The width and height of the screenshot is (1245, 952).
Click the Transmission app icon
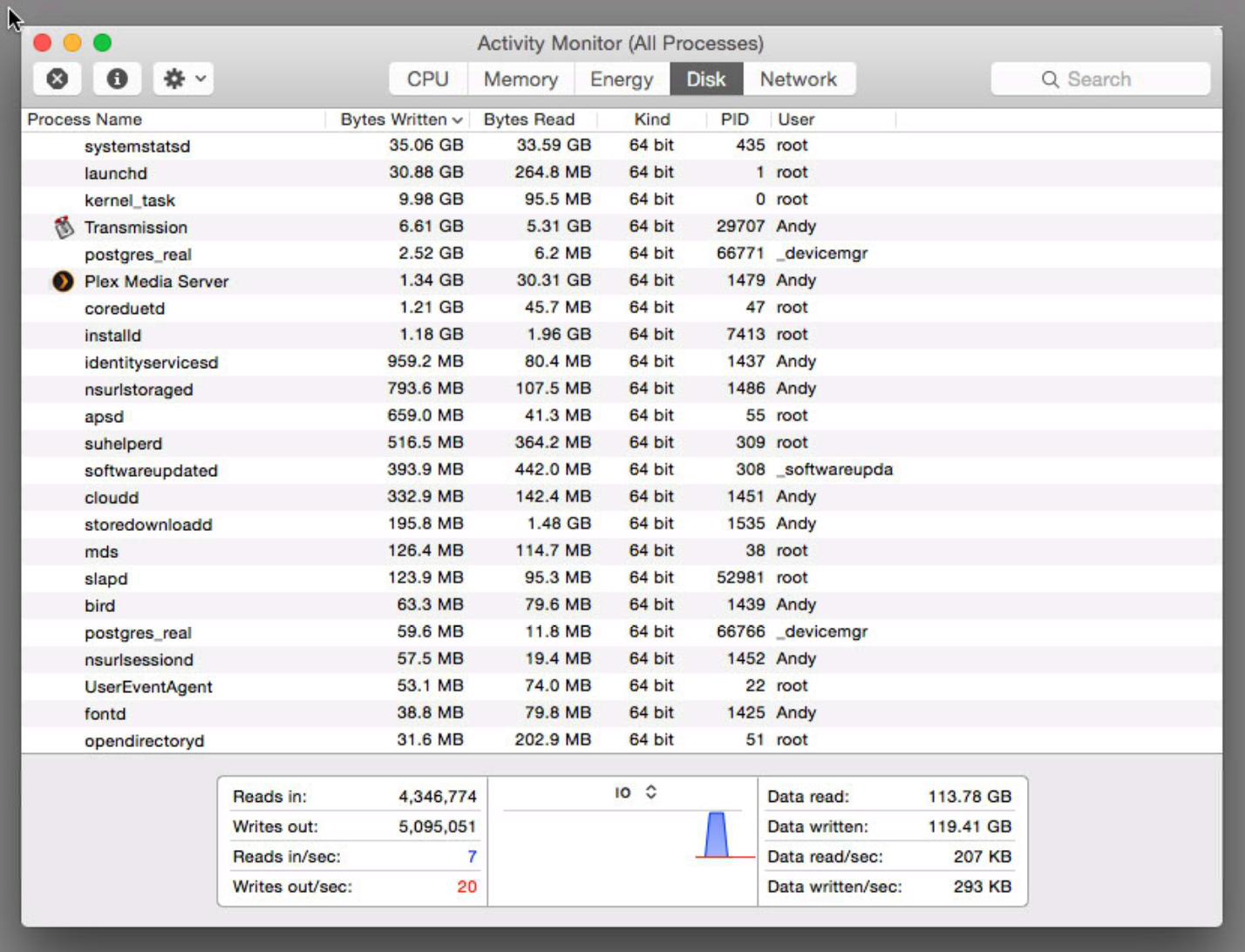tap(64, 228)
